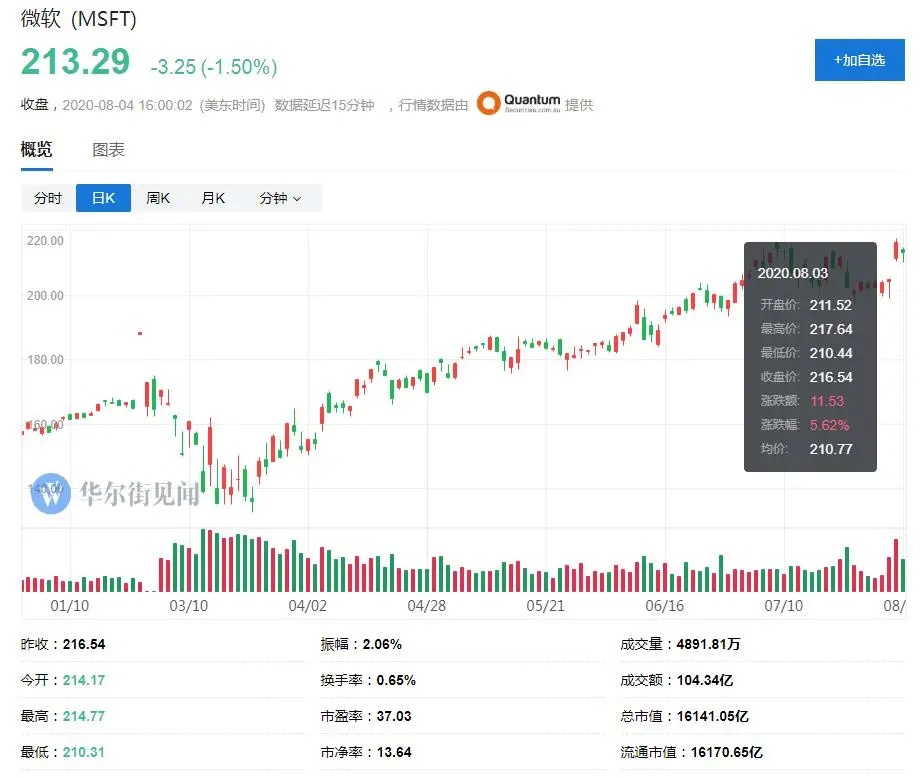
Task: Click the 换手率 0.65% value
Action: (396, 680)
